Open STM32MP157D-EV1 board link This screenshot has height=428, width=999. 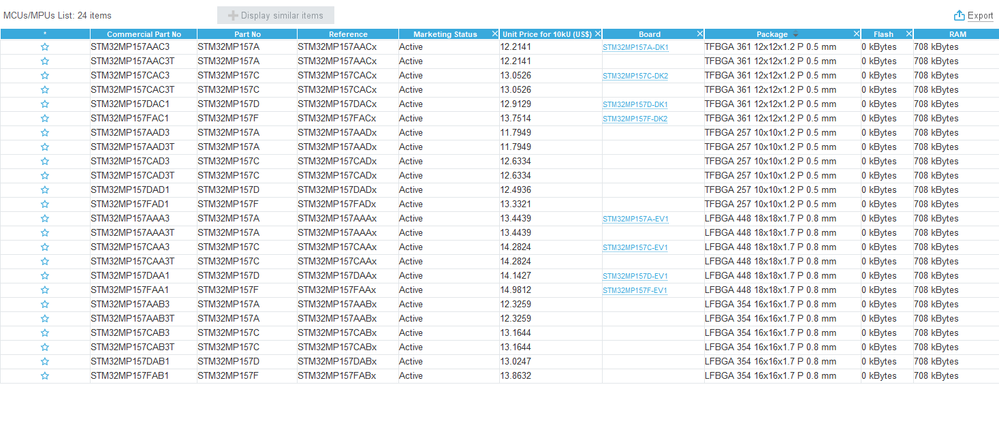coord(635,276)
